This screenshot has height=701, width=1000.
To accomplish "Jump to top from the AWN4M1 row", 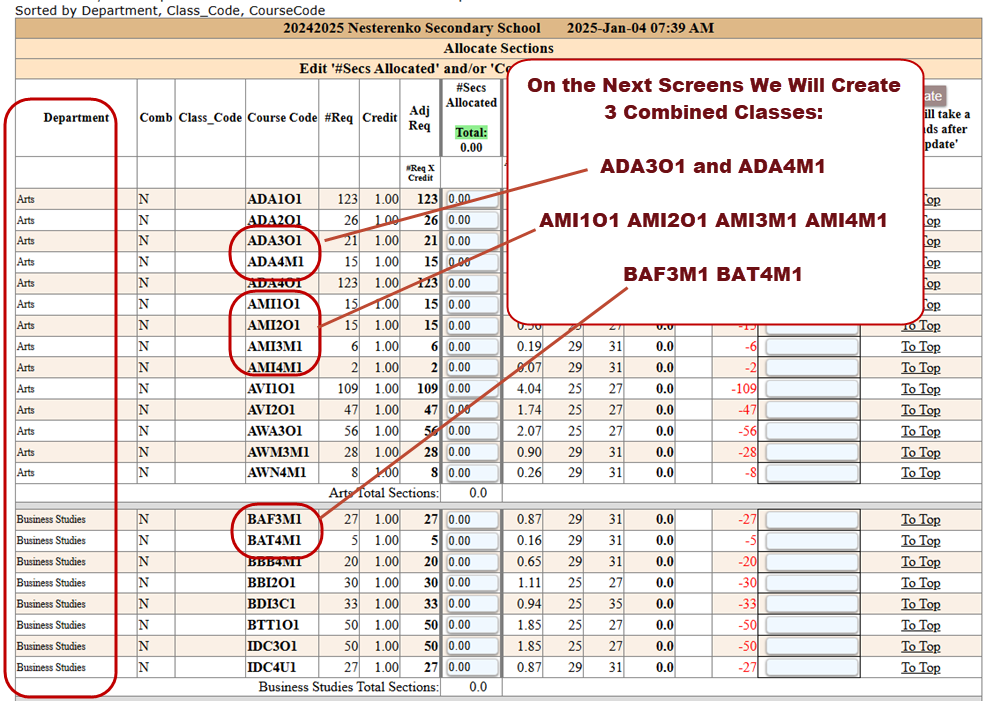I will (920, 473).
